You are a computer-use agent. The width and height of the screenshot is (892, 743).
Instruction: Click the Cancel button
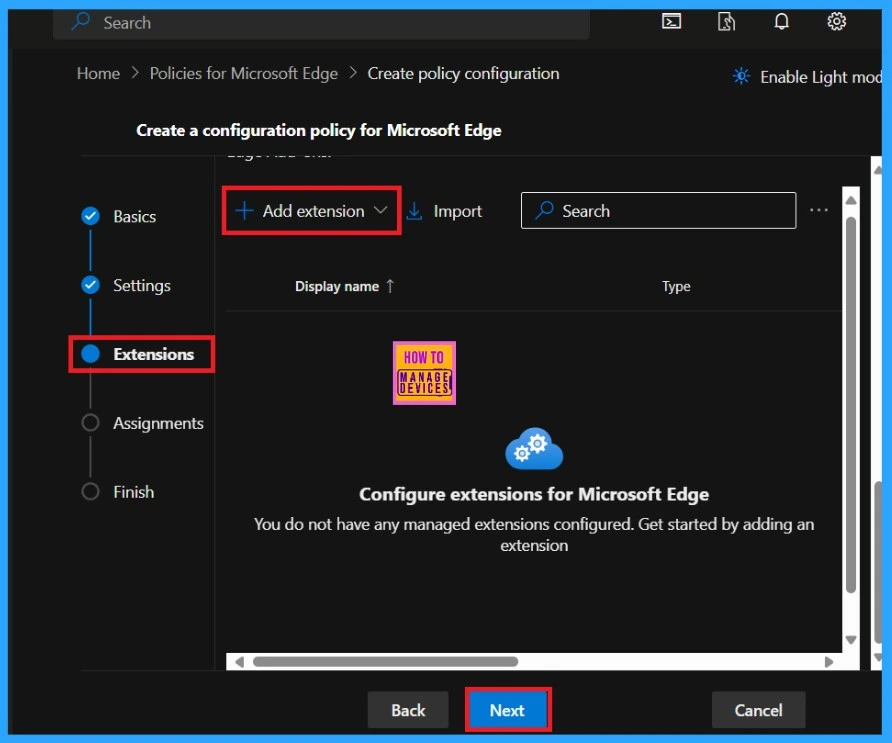coord(758,710)
